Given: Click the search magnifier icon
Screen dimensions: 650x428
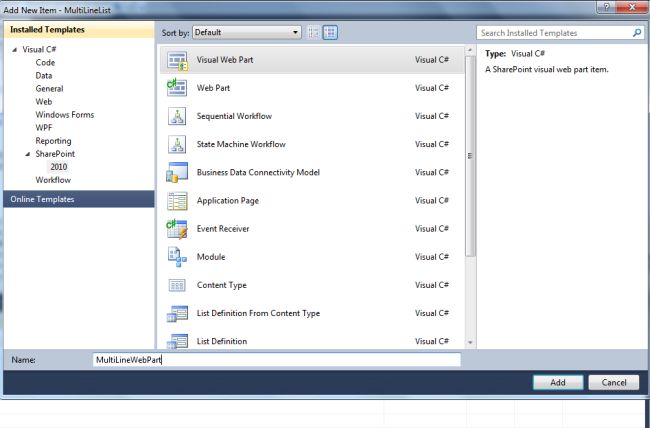Looking at the screenshot, I should pyautogui.click(x=637, y=33).
